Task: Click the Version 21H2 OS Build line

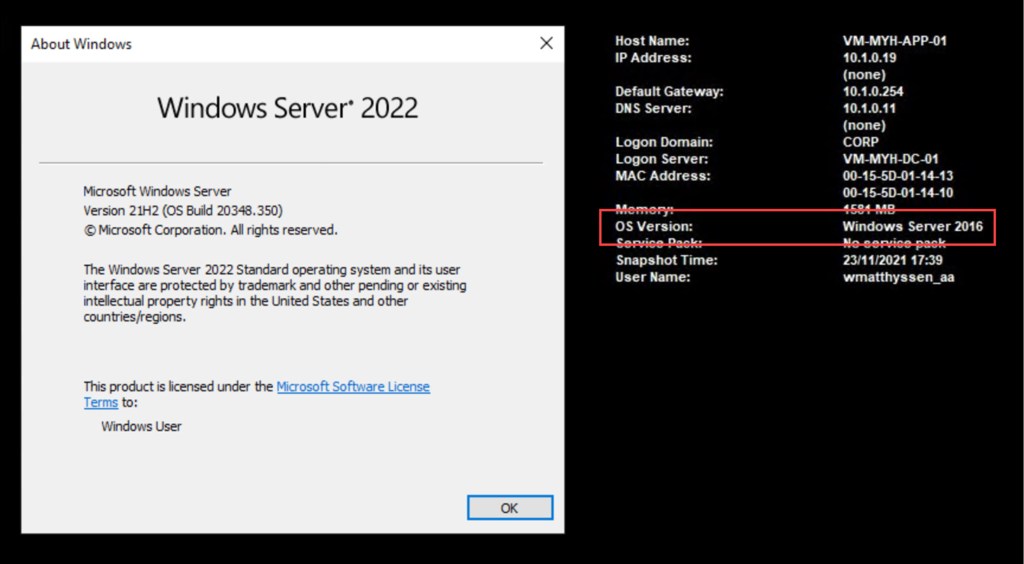Action: (x=183, y=210)
